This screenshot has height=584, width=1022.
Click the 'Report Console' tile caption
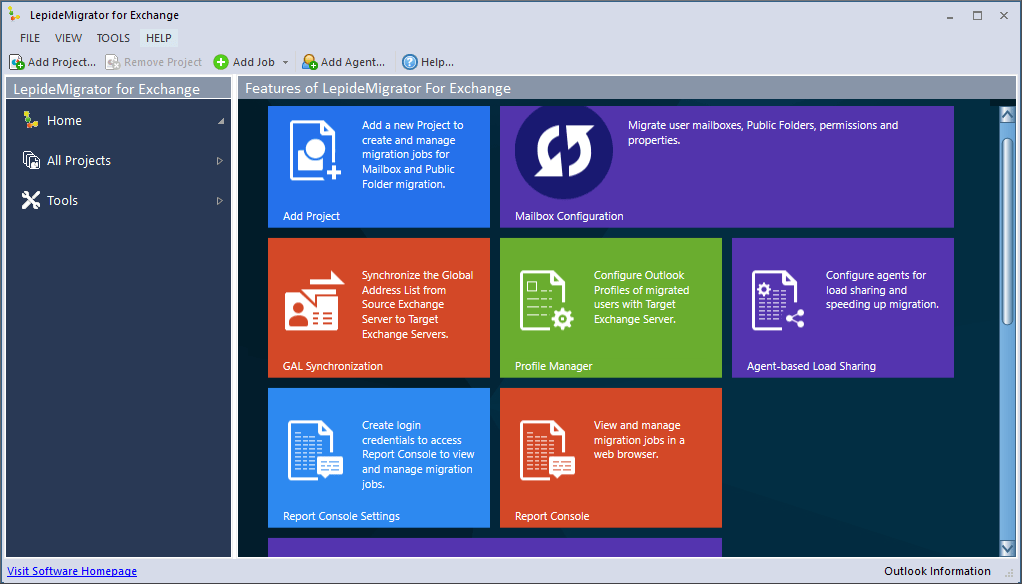click(x=552, y=516)
